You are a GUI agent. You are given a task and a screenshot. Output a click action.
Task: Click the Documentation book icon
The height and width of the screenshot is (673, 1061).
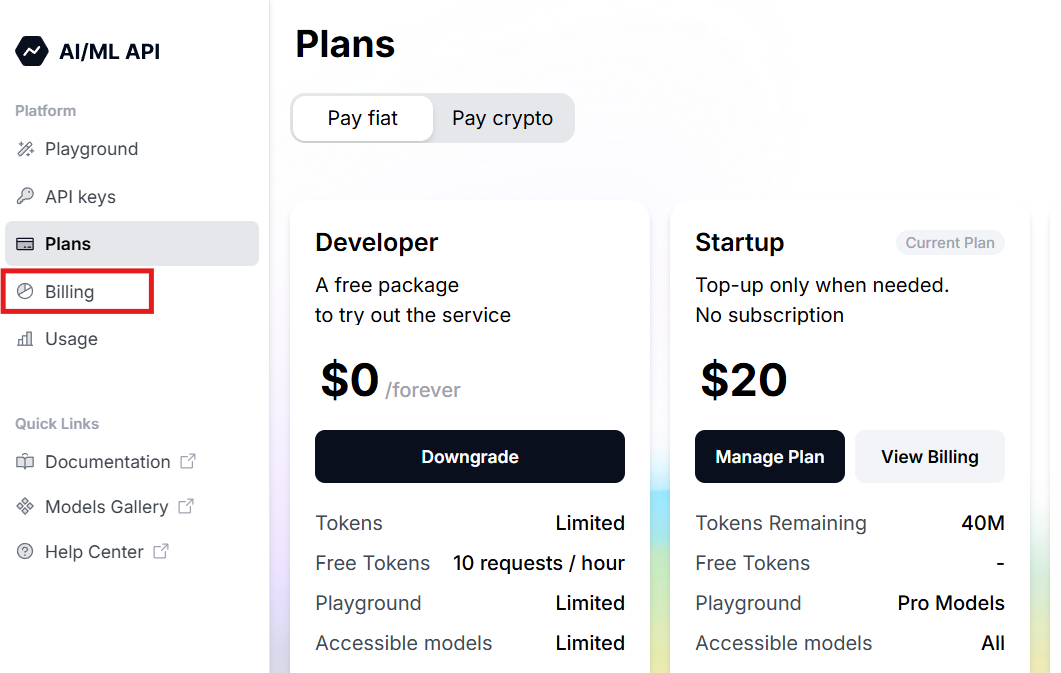[26, 462]
